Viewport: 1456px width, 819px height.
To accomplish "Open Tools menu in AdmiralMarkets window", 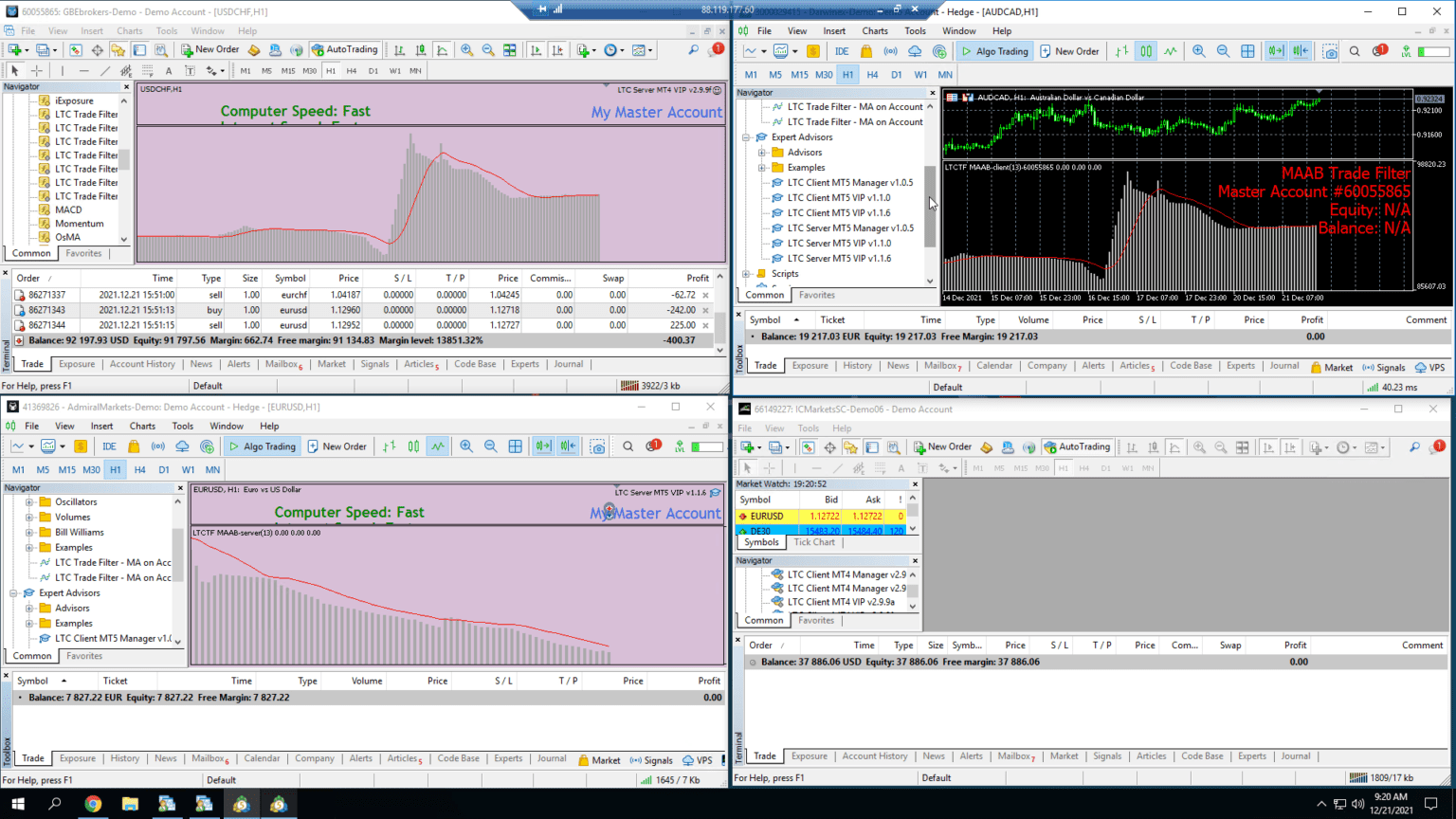I will pyautogui.click(x=182, y=427).
